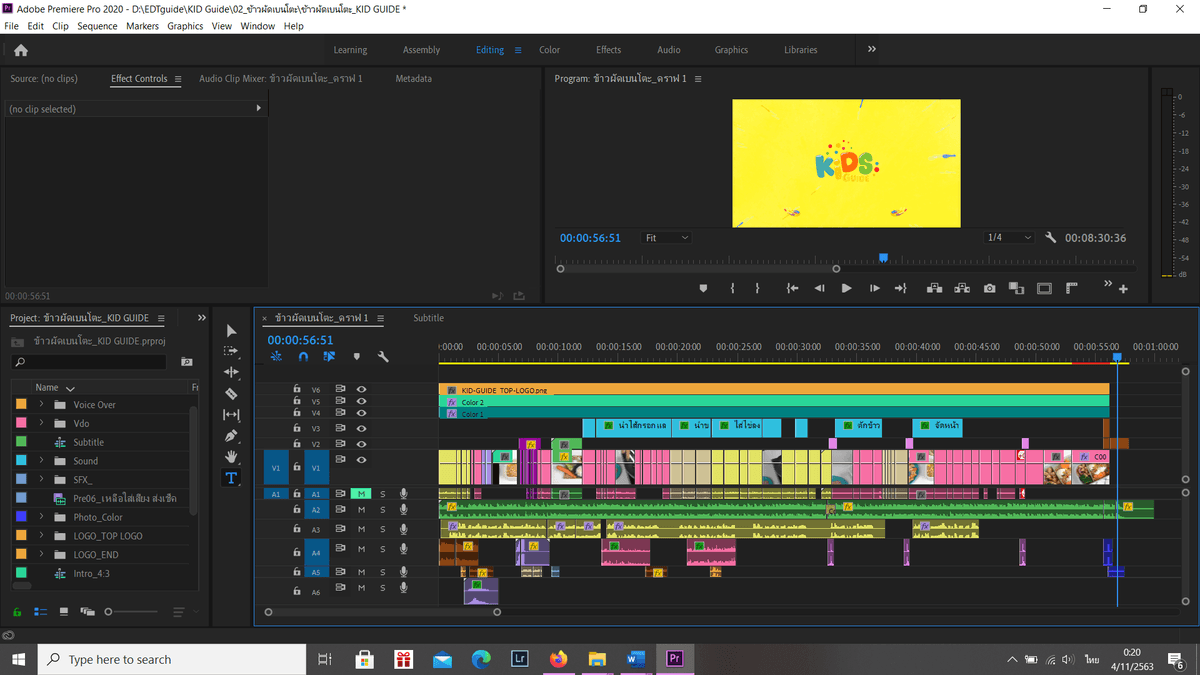Open Premiere Pro from the taskbar
Screen dimensions: 1200x675
[674, 659]
